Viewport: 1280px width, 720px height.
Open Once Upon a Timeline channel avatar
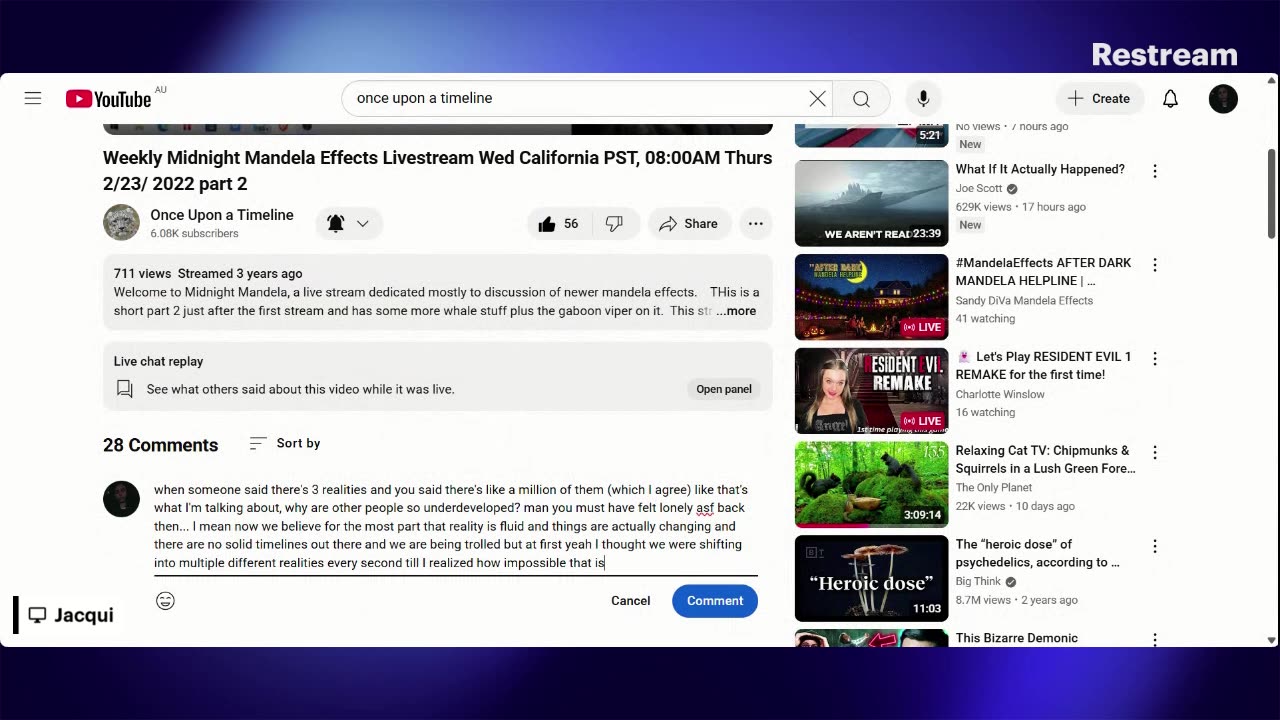pyautogui.click(x=121, y=223)
